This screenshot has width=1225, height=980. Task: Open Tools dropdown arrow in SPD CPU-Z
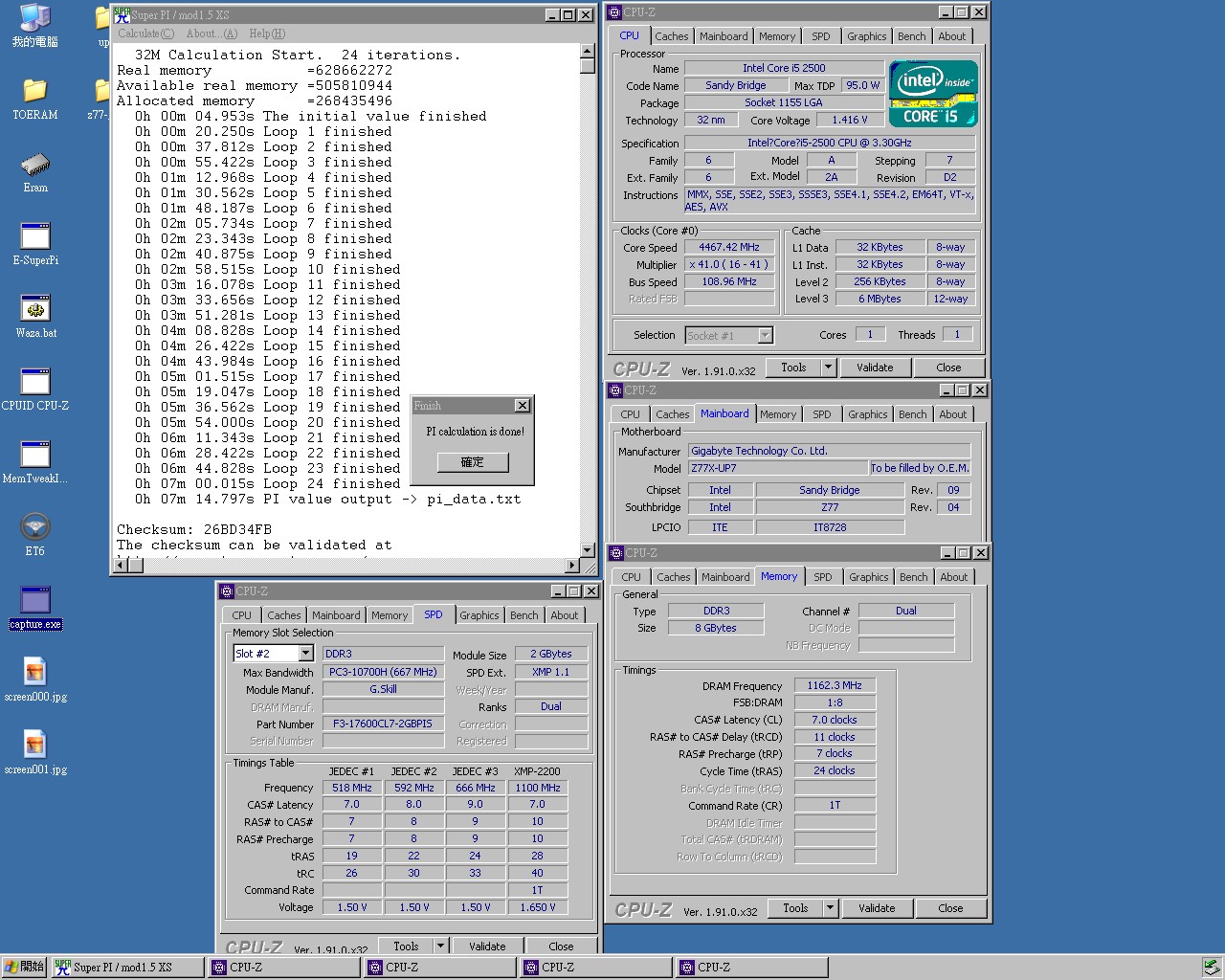441,946
